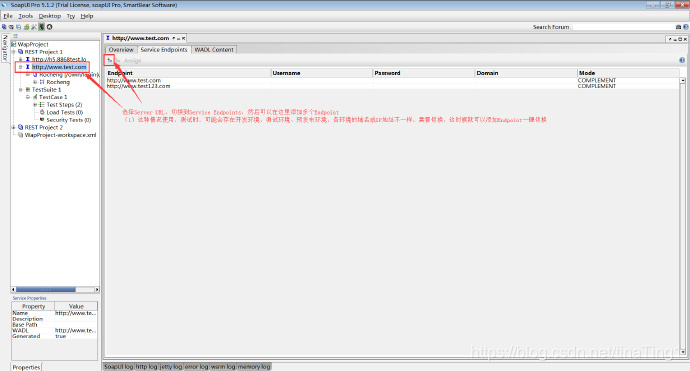This screenshot has width=690, height=371.
Task: Open Preferences wrench-and-screwdriver toolbar icon
Action: pyautogui.click(x=34, y=27)
